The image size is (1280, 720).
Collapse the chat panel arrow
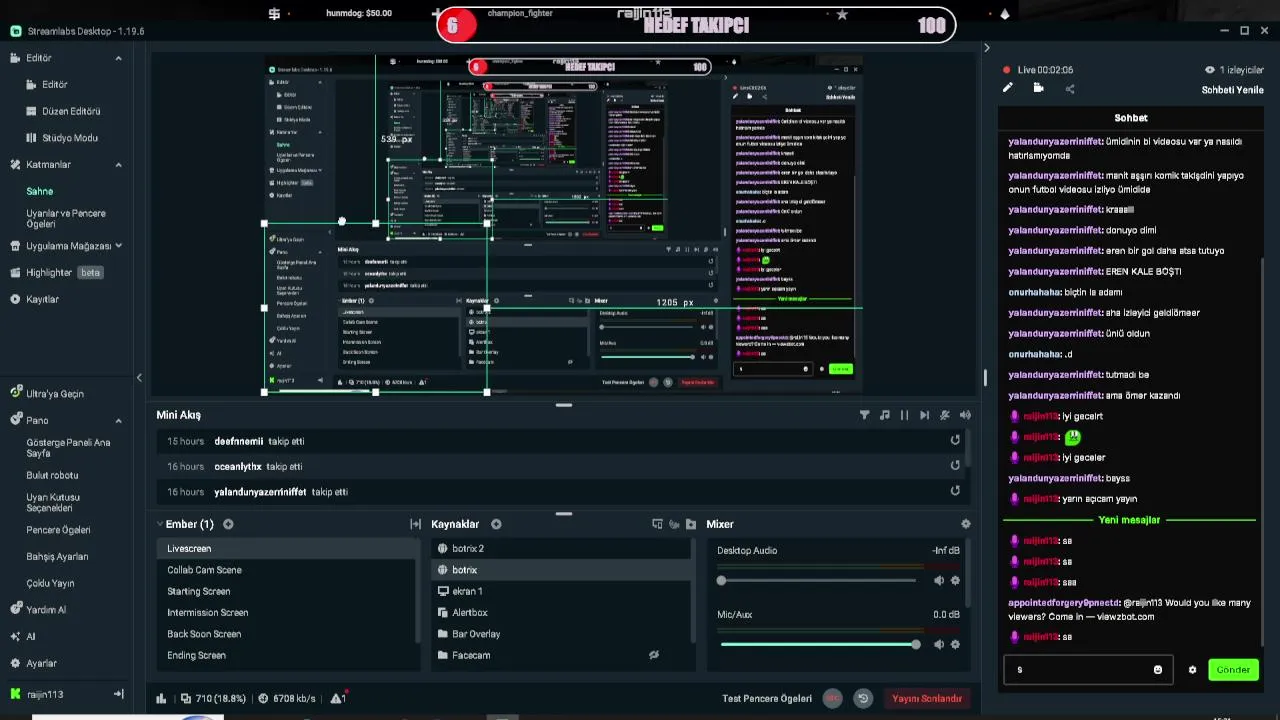(x=986, y=47)
